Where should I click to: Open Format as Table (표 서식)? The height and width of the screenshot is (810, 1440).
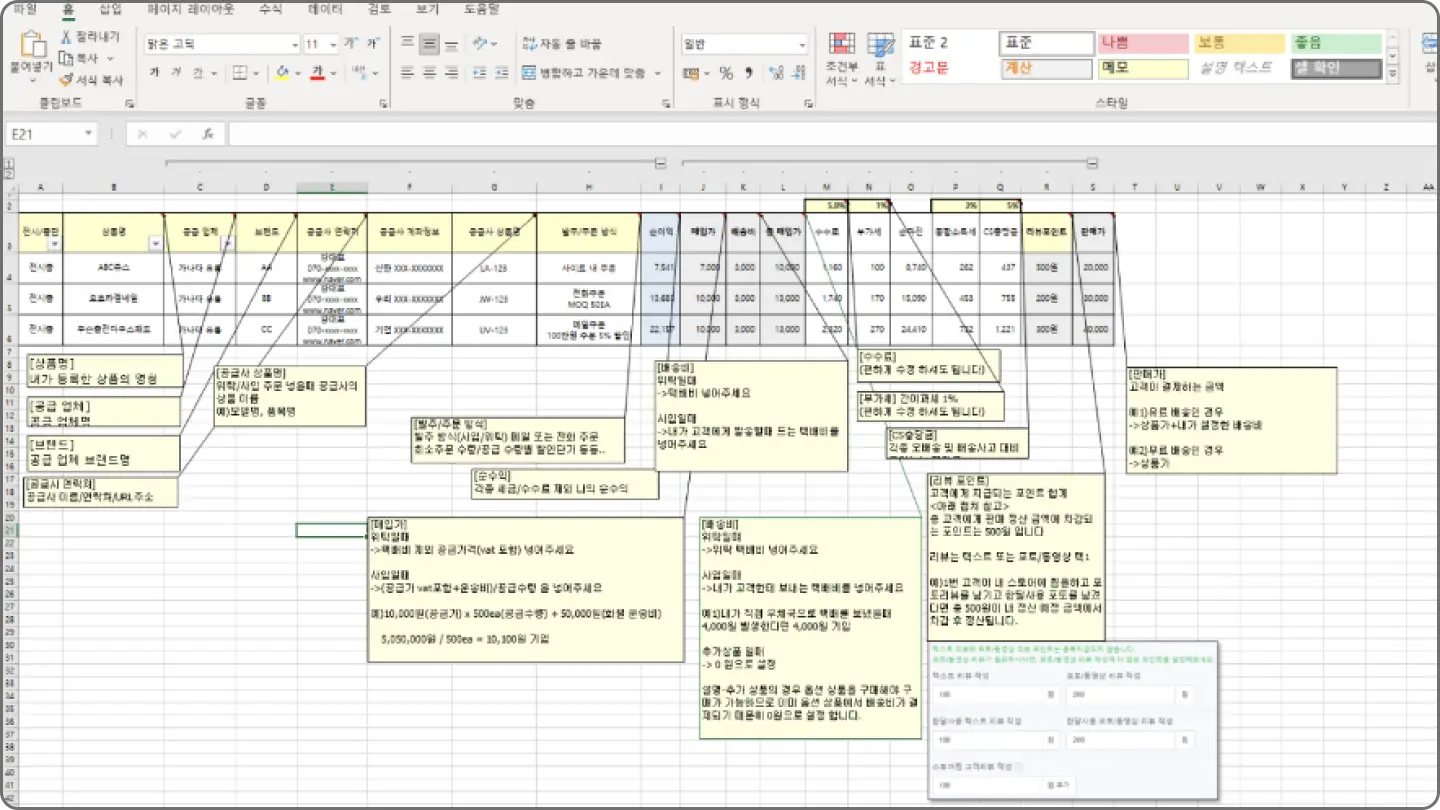[x=880, y=59]
